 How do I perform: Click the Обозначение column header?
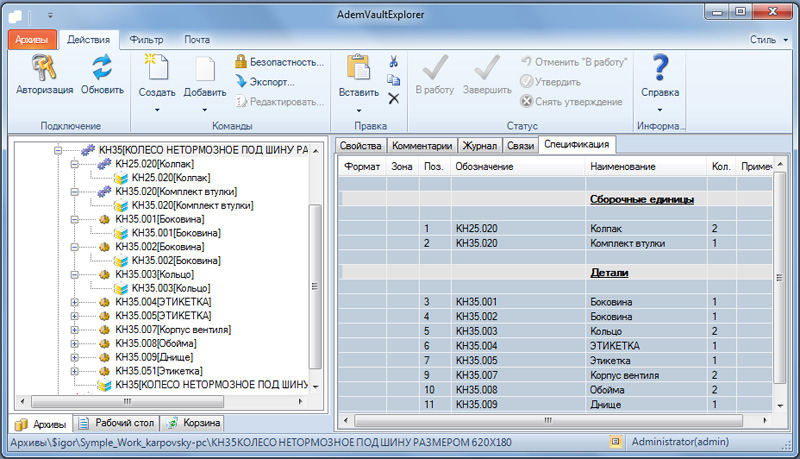click(484, 166)
